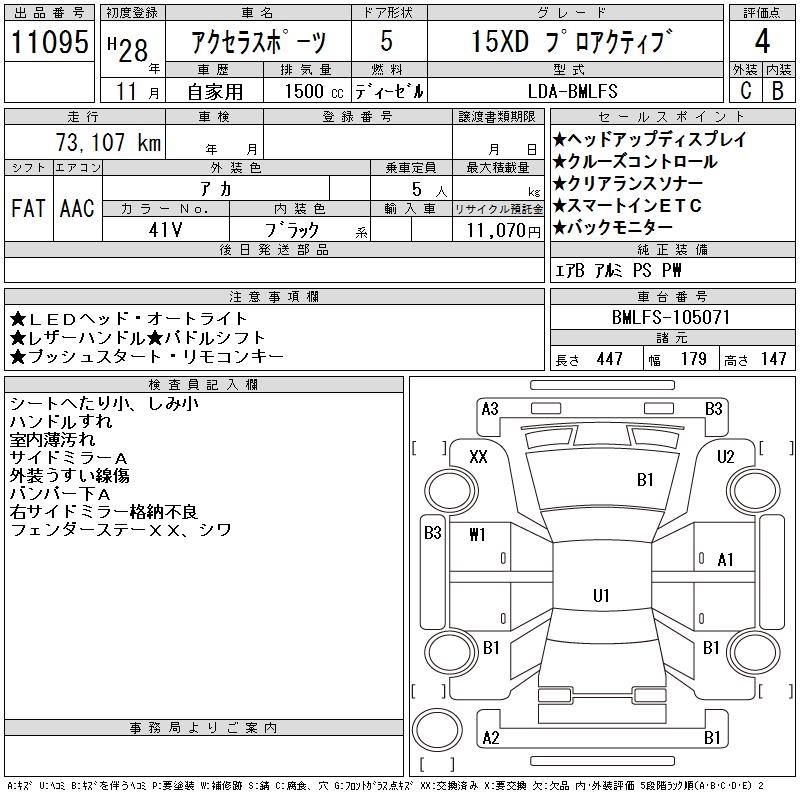This screenshot has width=800, height=800.
Task: Click the hood B1 damage mark
Action: pos(645,480)
